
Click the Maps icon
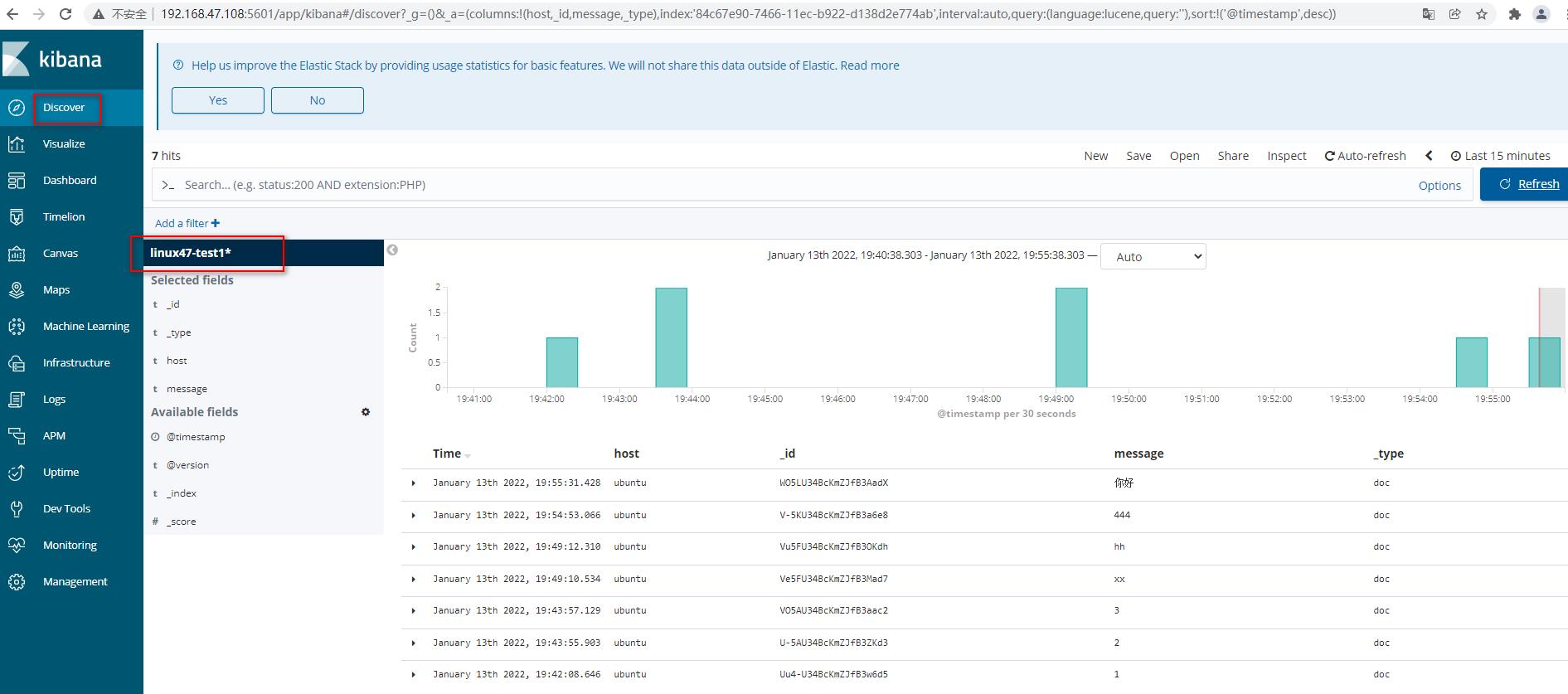pos(17,290)
